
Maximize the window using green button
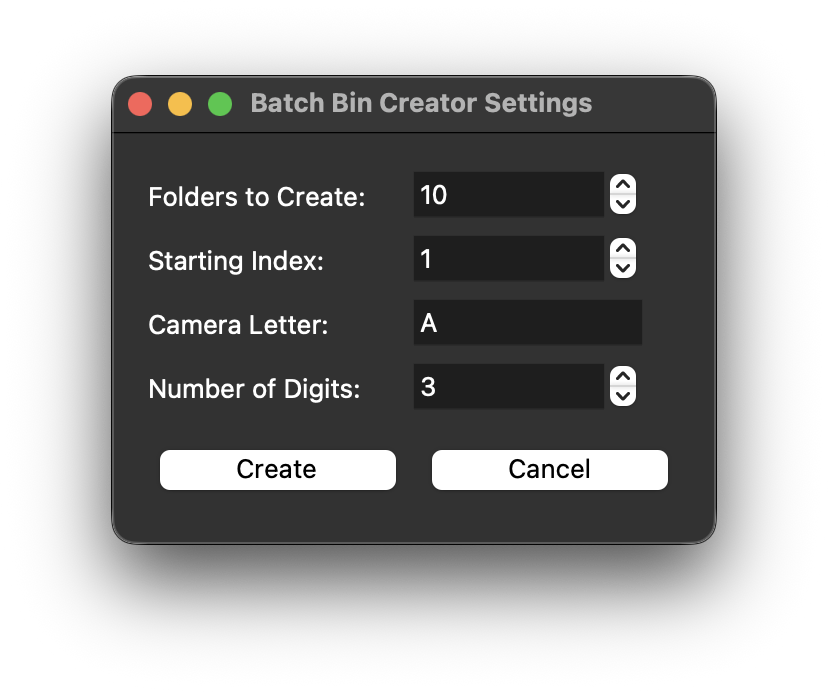[220, 104]
